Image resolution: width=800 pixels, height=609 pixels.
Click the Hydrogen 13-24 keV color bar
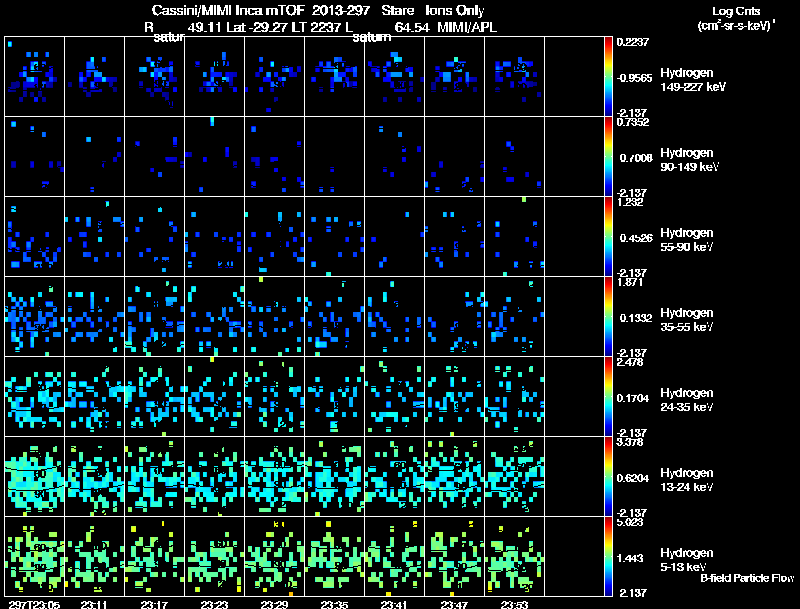click(x=608, y=477)
